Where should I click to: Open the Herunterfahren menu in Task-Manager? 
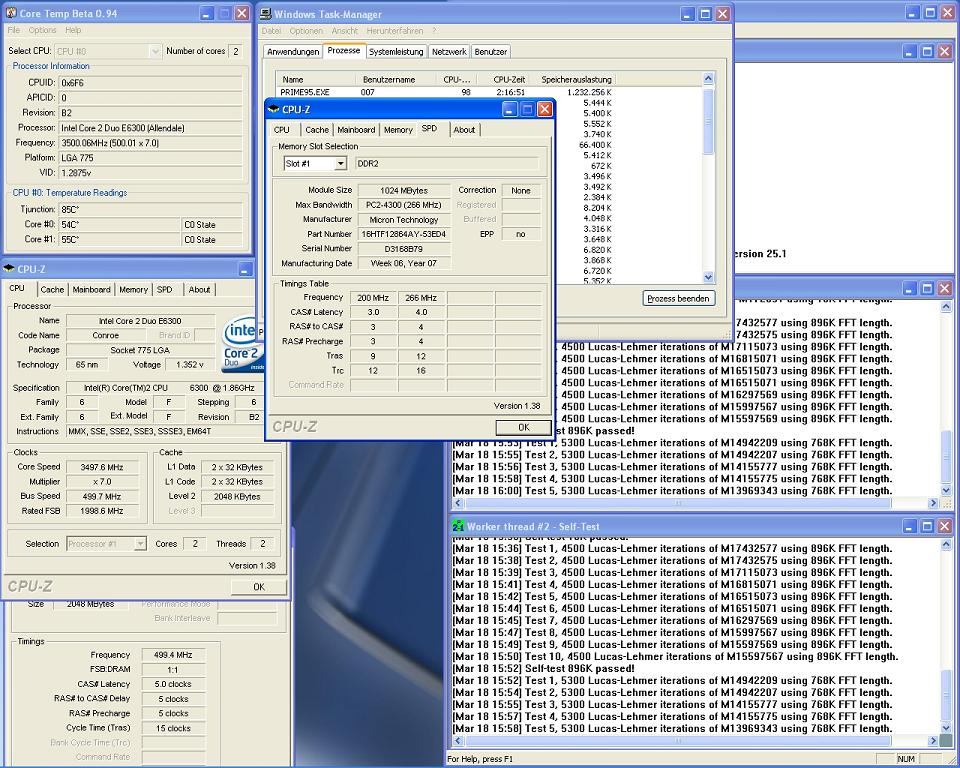click(395, 31)
